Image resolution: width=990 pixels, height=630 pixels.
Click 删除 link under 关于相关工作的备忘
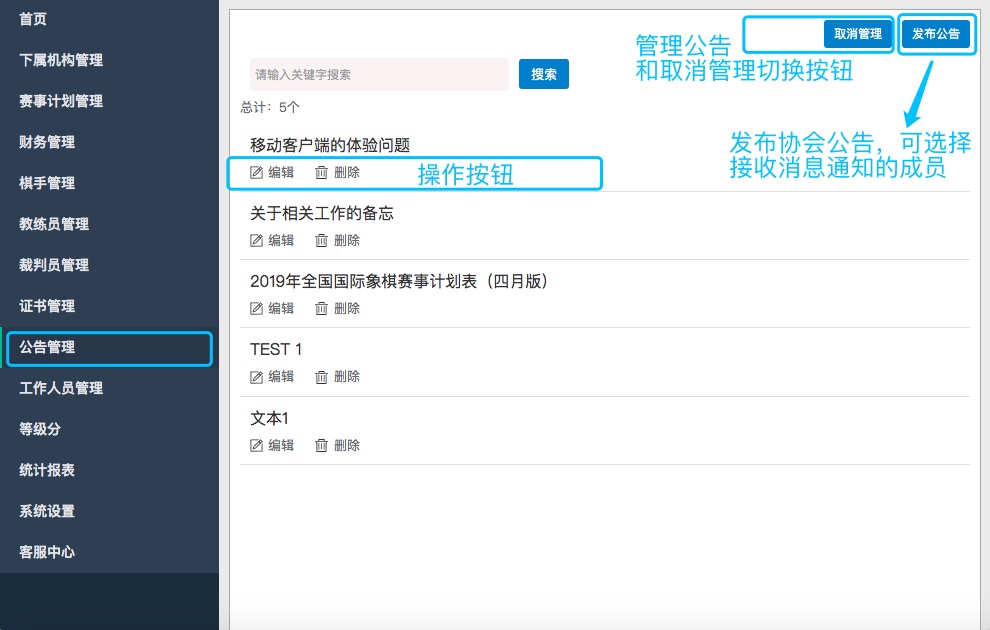347,241
